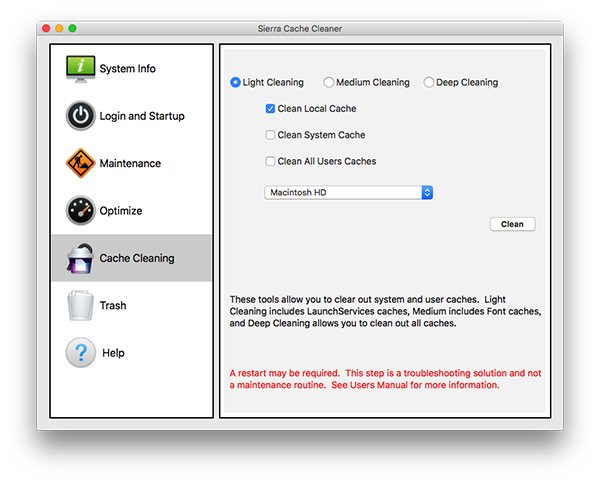Uncheck Clean Local Cache checkbox
The image size is (600, 483).
[x=270, y=109]
